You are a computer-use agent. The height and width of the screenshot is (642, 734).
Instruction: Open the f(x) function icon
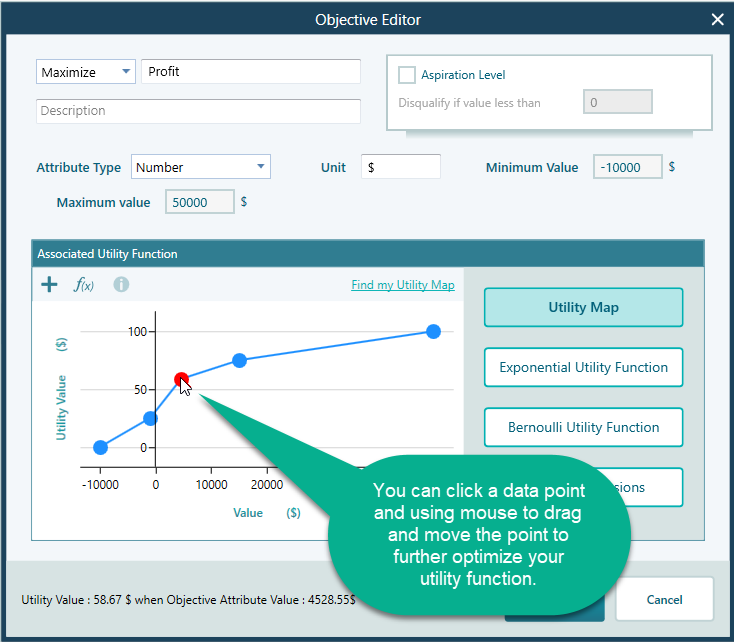(x=84, y=285)
